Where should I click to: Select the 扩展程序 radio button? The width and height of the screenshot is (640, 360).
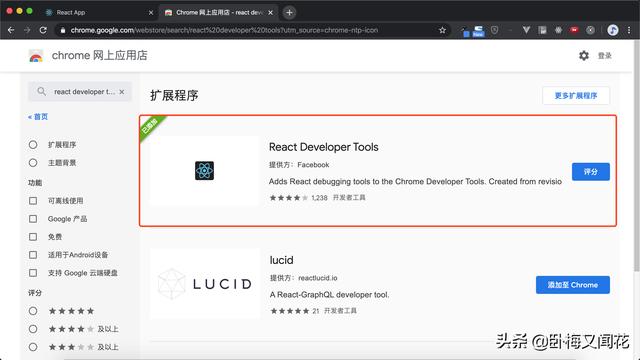[33, 144]
